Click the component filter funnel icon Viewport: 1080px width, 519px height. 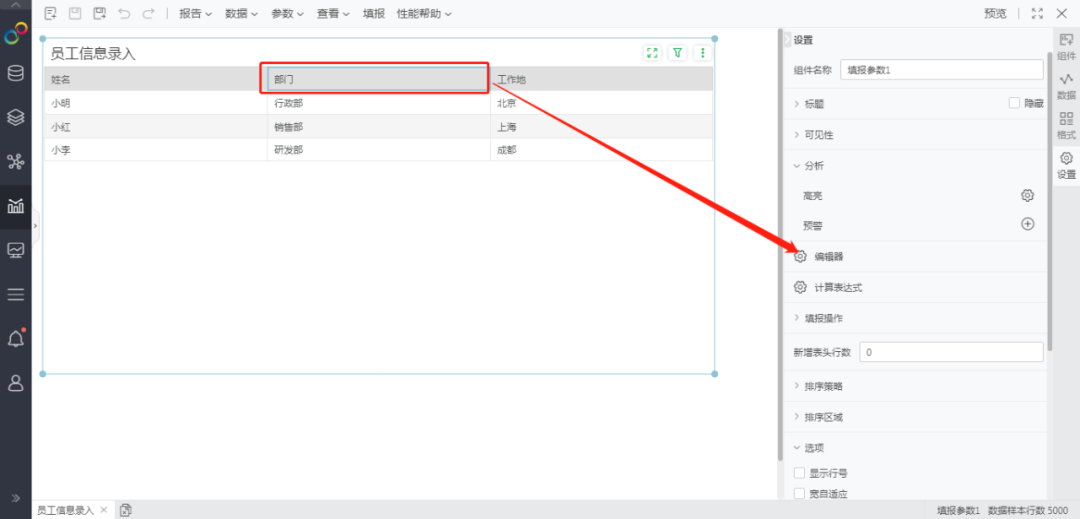click(x=678, y=52)
